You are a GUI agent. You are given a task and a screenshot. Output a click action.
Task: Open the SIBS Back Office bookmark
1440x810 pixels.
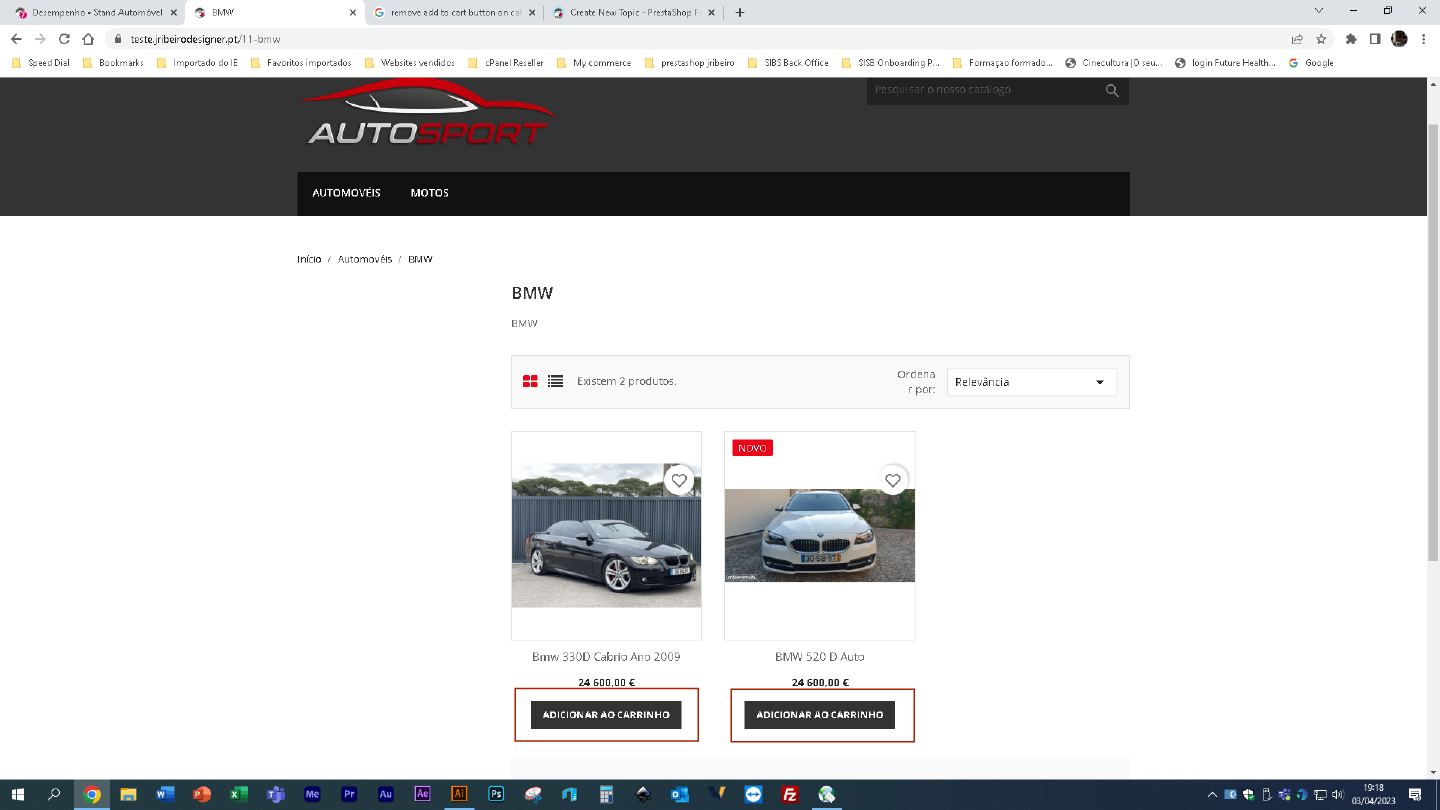[788, 62]
